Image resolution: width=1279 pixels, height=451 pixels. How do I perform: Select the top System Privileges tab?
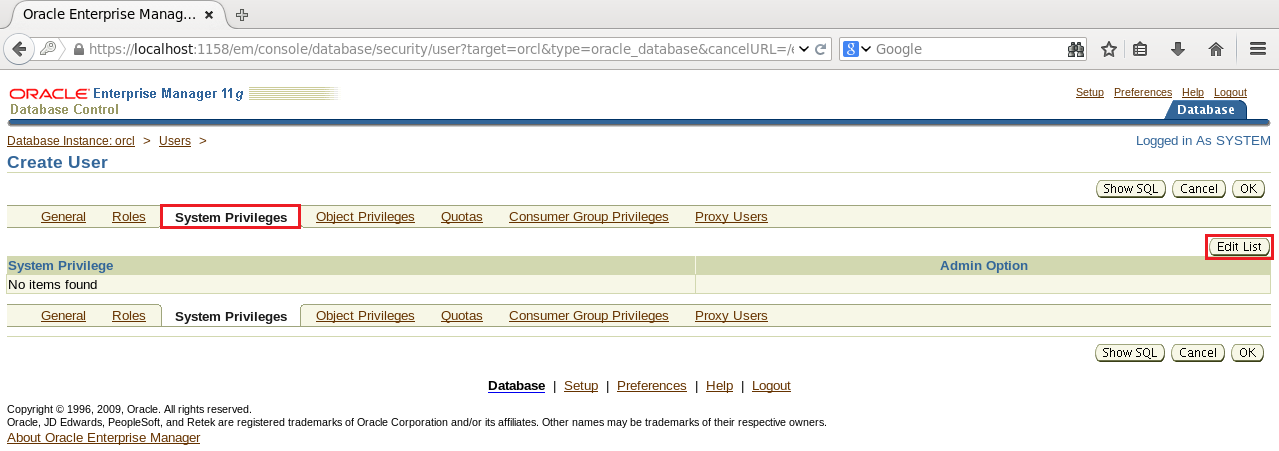coord(231,217)
